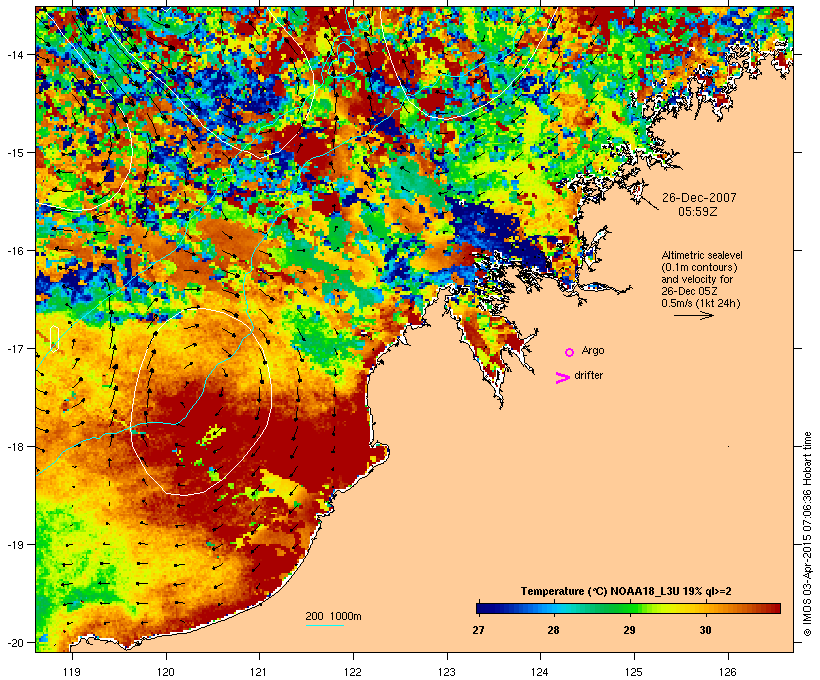Screen dimensions: 820x680
Task: Click the '(0.1m contours)' text line
Action: click(700, 267)
